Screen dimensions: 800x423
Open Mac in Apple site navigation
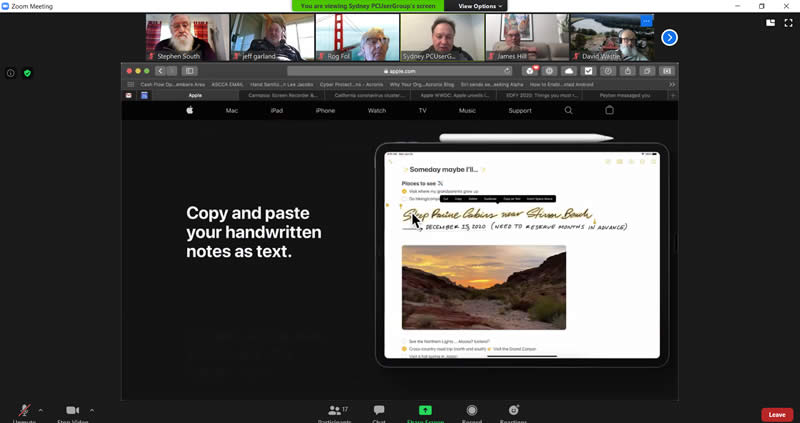(x=232, y=110)
